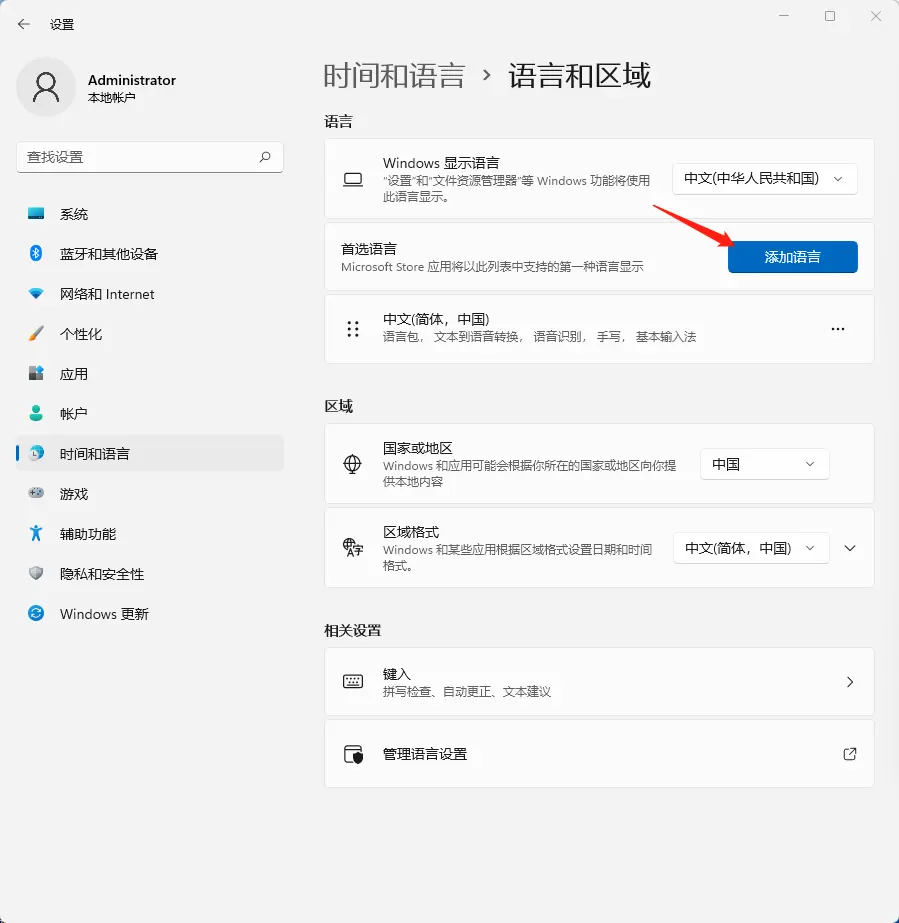The width and height of the screenshot is (899, 923).
Task: Open 隐私和安全性 settings
Action: pyautogui.click(x=100, y=573)
